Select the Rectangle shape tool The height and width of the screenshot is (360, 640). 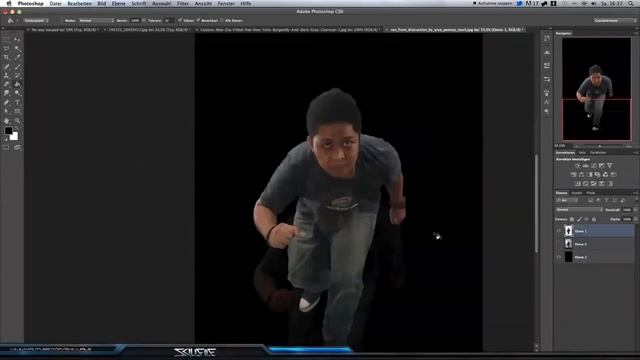tap(17, 111)
